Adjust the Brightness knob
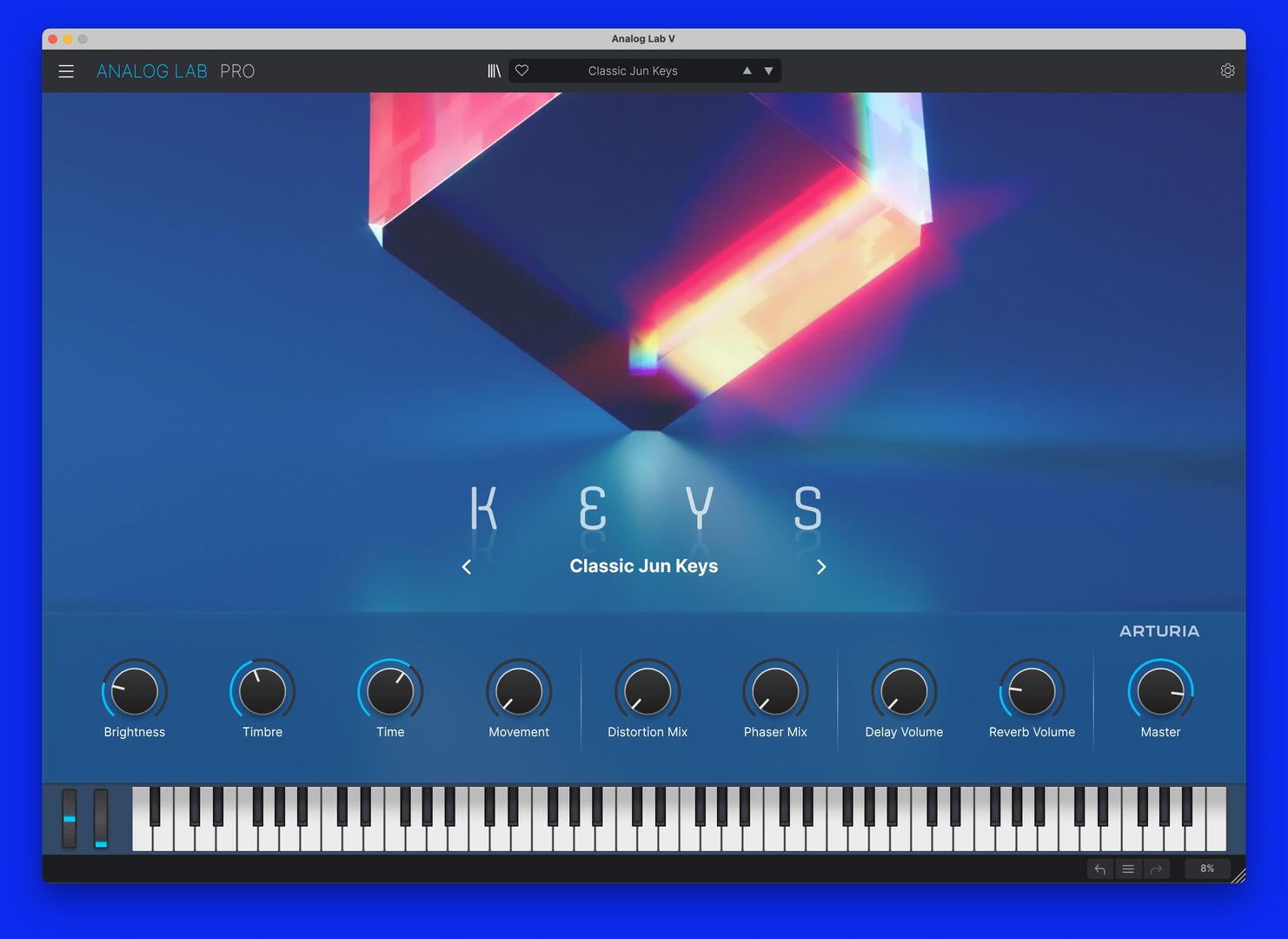Viewport: 1288px width, 939px height. 135,689
